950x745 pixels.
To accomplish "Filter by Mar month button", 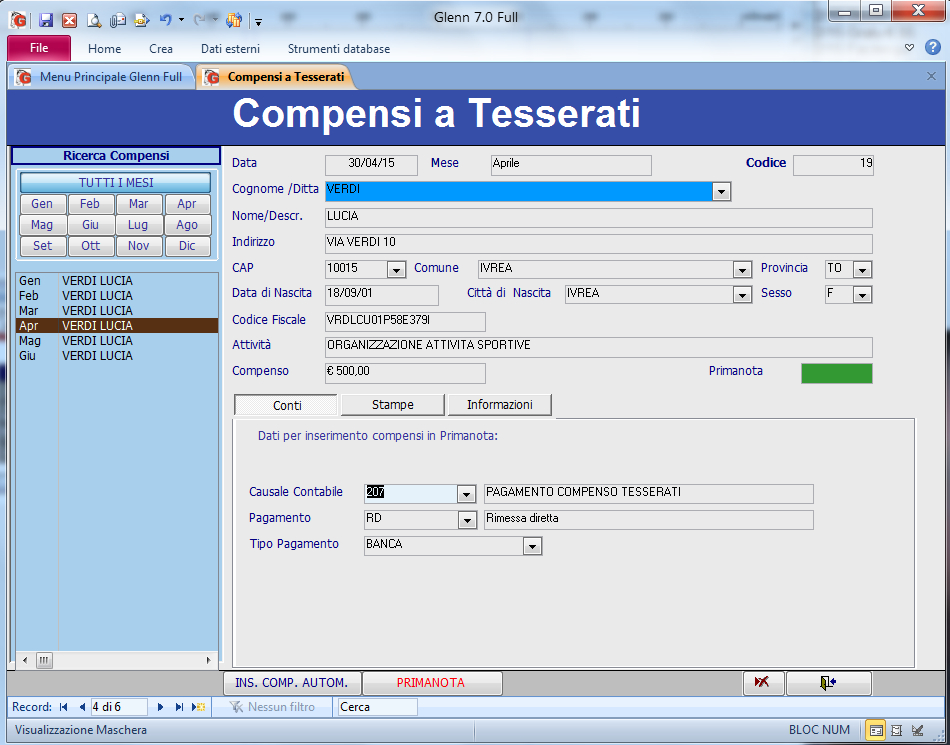I will [139, 204].
